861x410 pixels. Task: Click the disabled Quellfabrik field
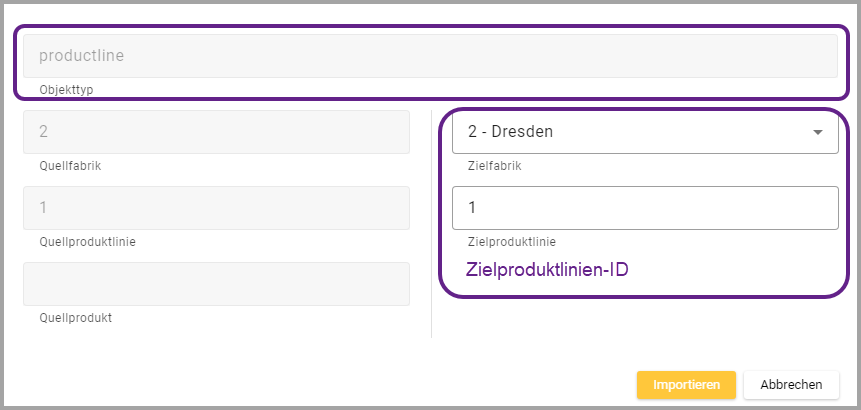pos(216,132)
